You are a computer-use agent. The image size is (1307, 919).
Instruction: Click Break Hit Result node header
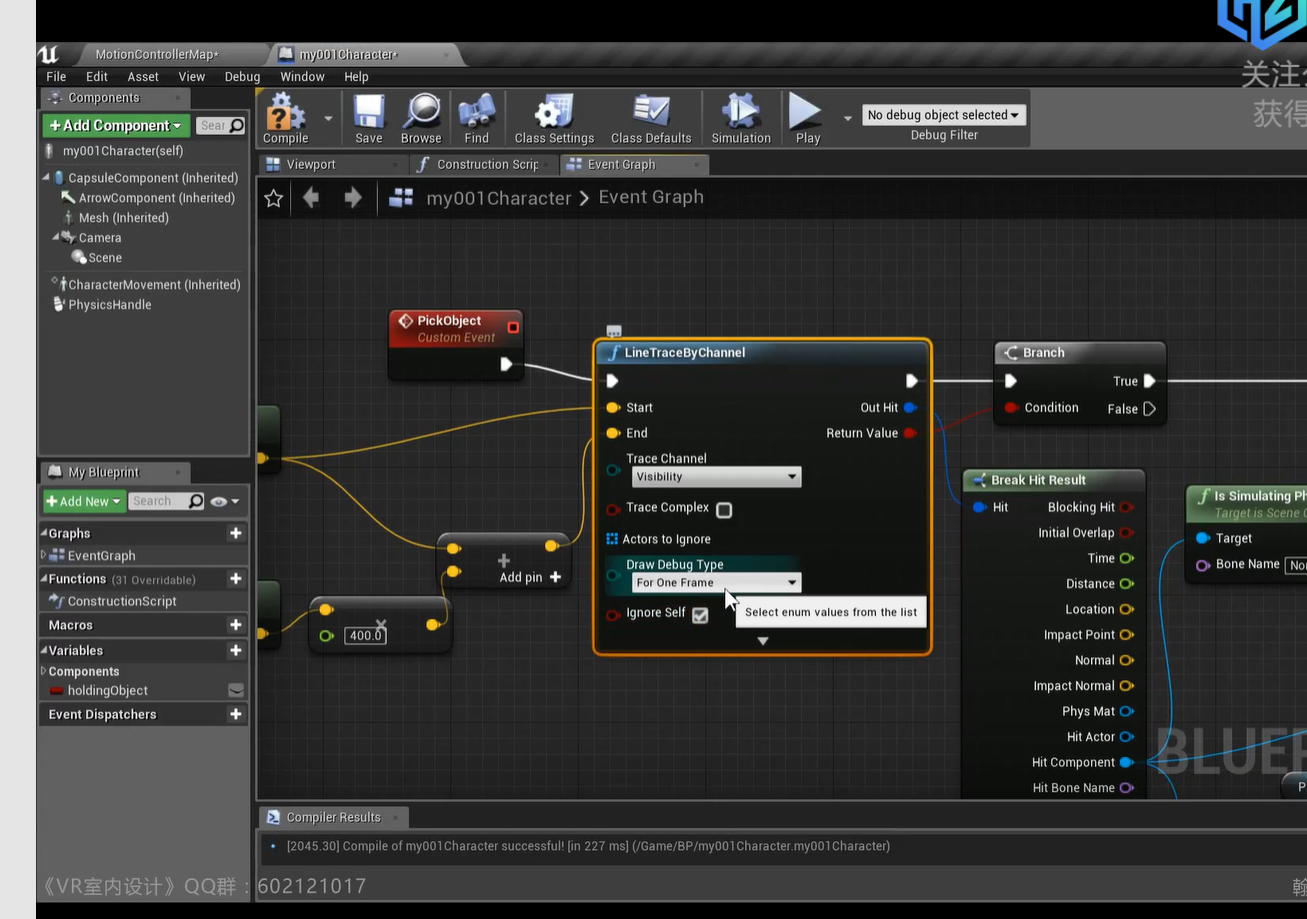point(1053,480)
